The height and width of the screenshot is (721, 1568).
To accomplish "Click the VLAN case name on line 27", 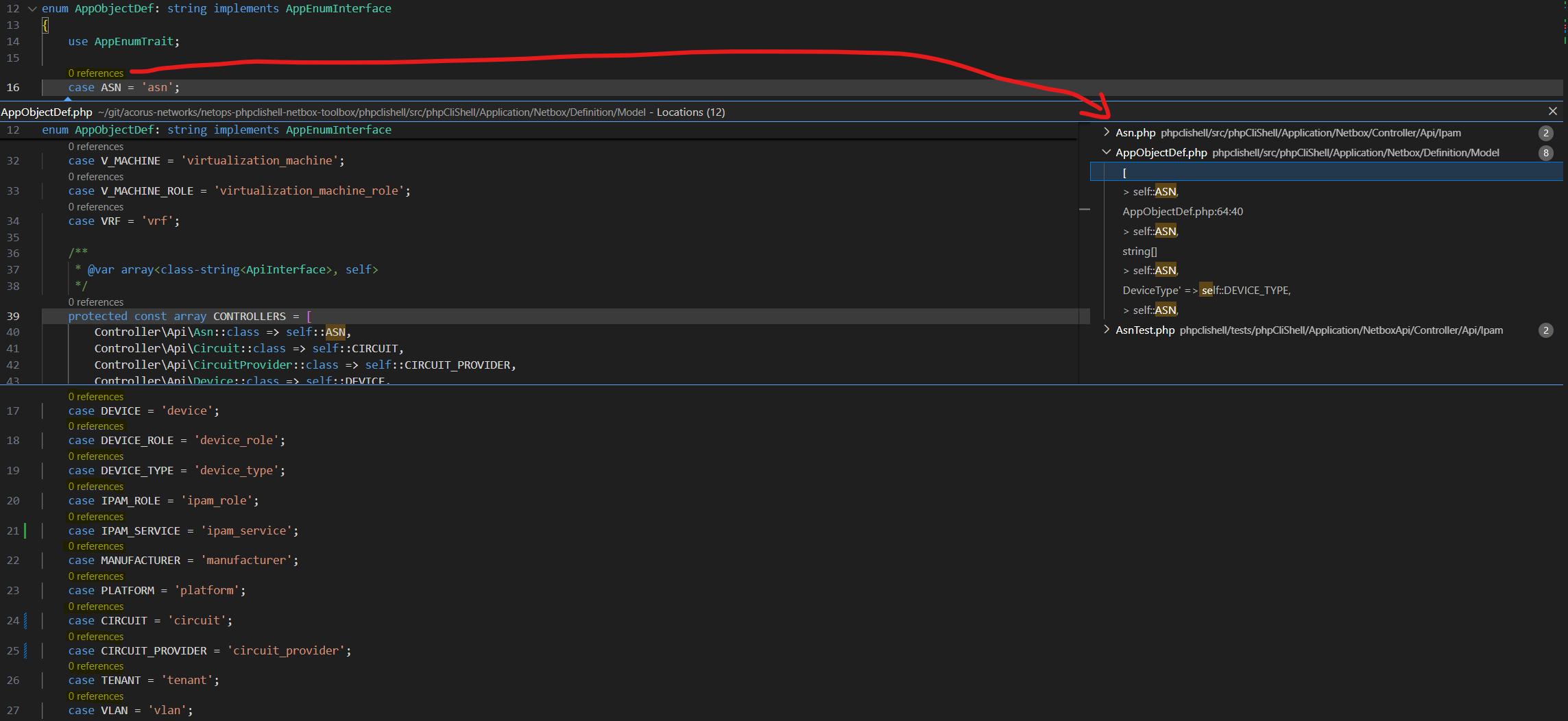I will (x=114, y=710).
